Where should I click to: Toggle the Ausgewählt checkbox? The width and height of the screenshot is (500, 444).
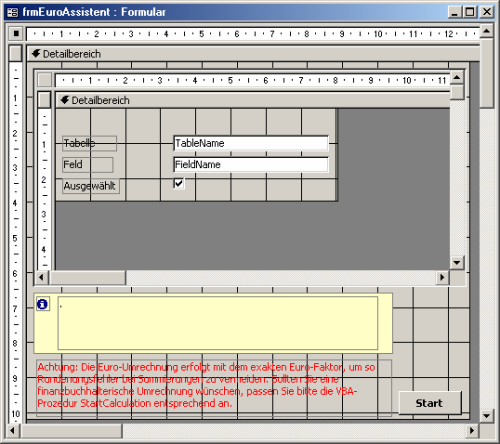click(x=179, y=184)
